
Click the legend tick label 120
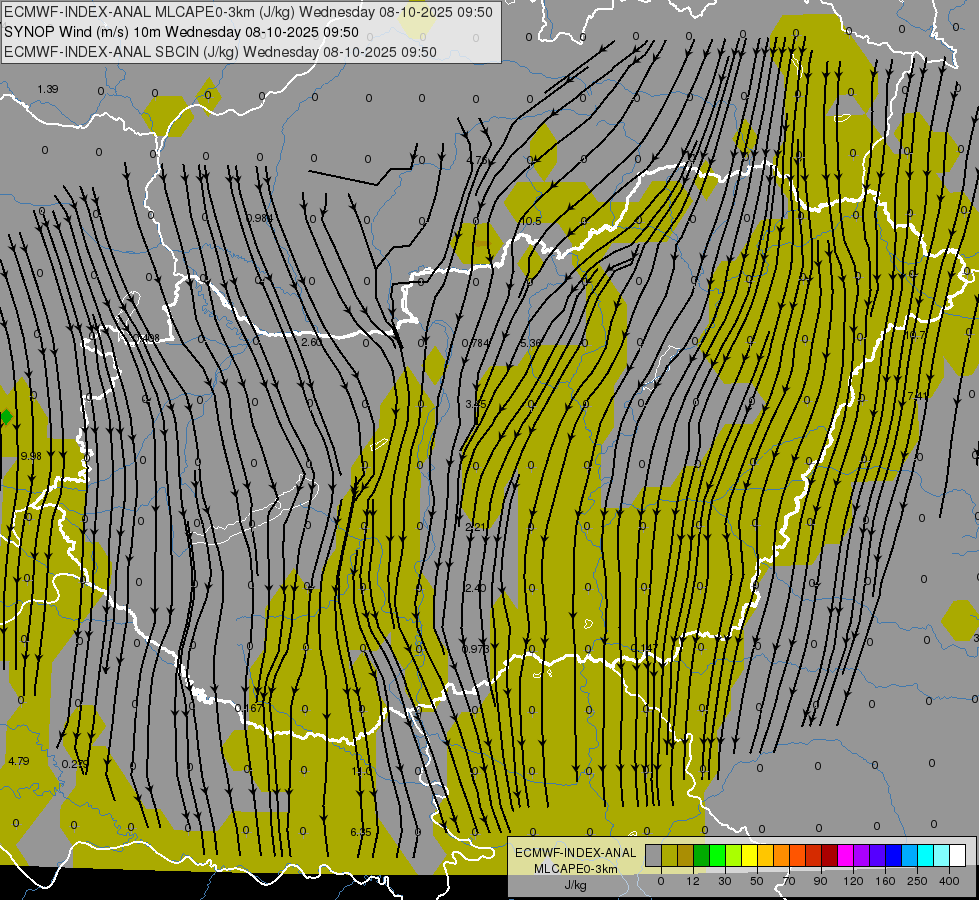click(853, 881)
